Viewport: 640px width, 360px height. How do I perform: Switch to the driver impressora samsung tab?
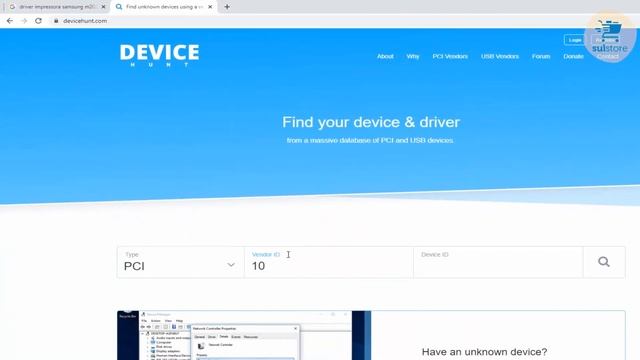coord(57,7)
